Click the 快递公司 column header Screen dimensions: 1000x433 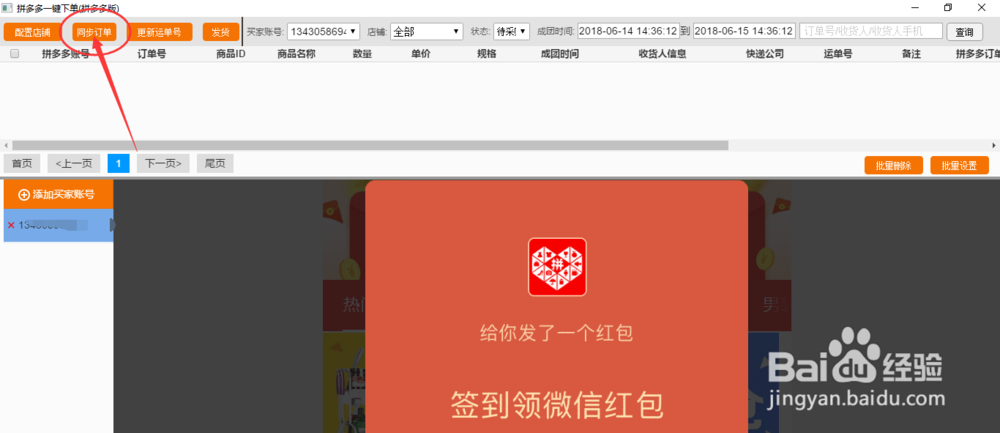(765, 54)
